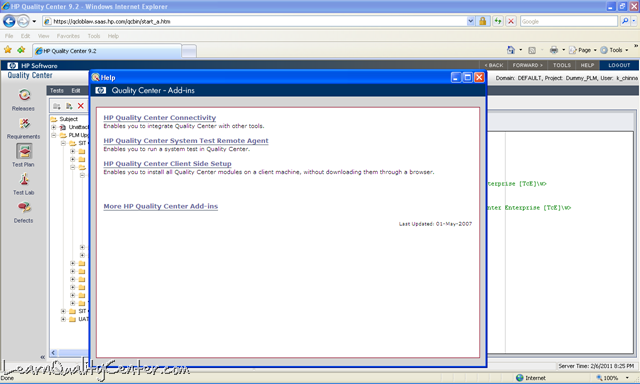Click the Quality Center HELP button

click(587, 65)
